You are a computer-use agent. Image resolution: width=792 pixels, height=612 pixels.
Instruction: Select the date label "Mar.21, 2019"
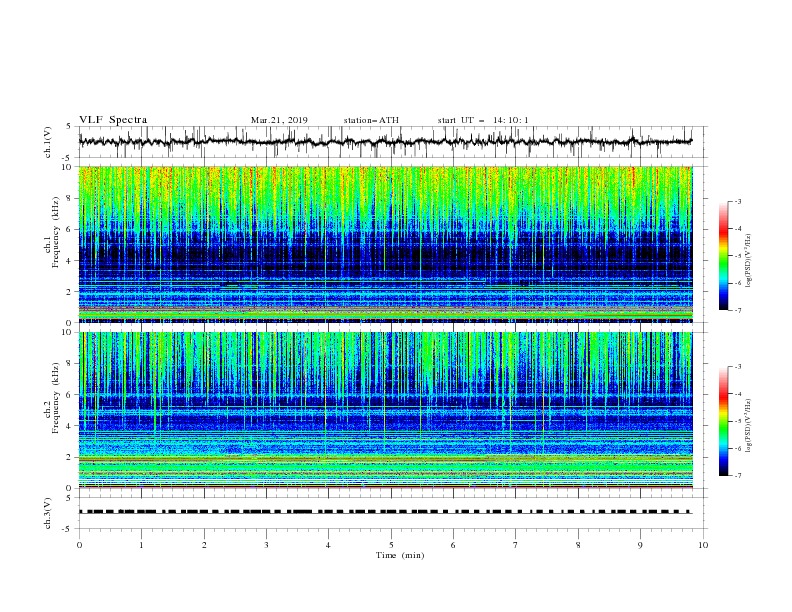pos(279,120)
